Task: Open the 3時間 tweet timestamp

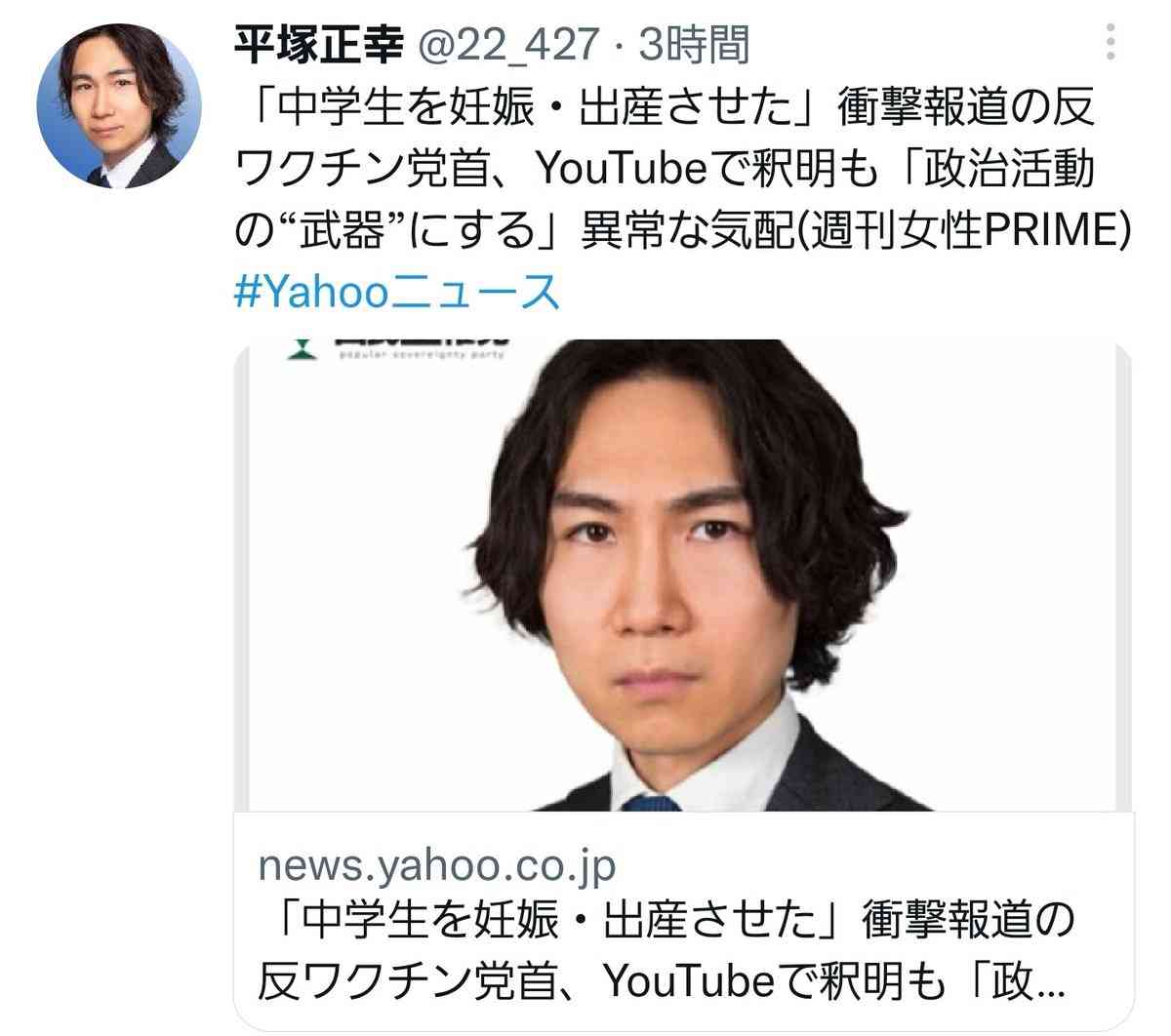Action: click(694, 43)
